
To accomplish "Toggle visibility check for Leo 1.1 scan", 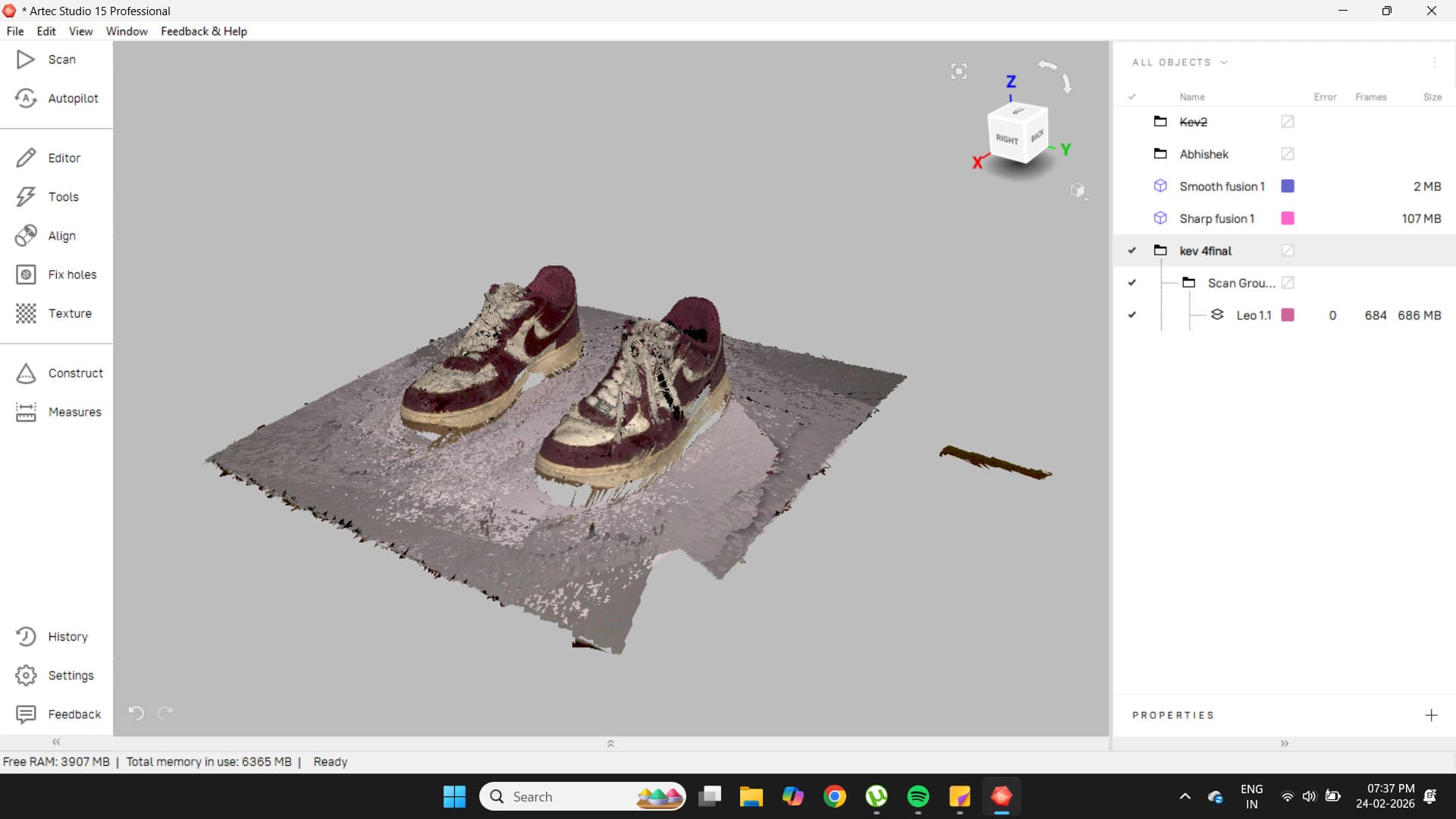I will coord(1131,315).
